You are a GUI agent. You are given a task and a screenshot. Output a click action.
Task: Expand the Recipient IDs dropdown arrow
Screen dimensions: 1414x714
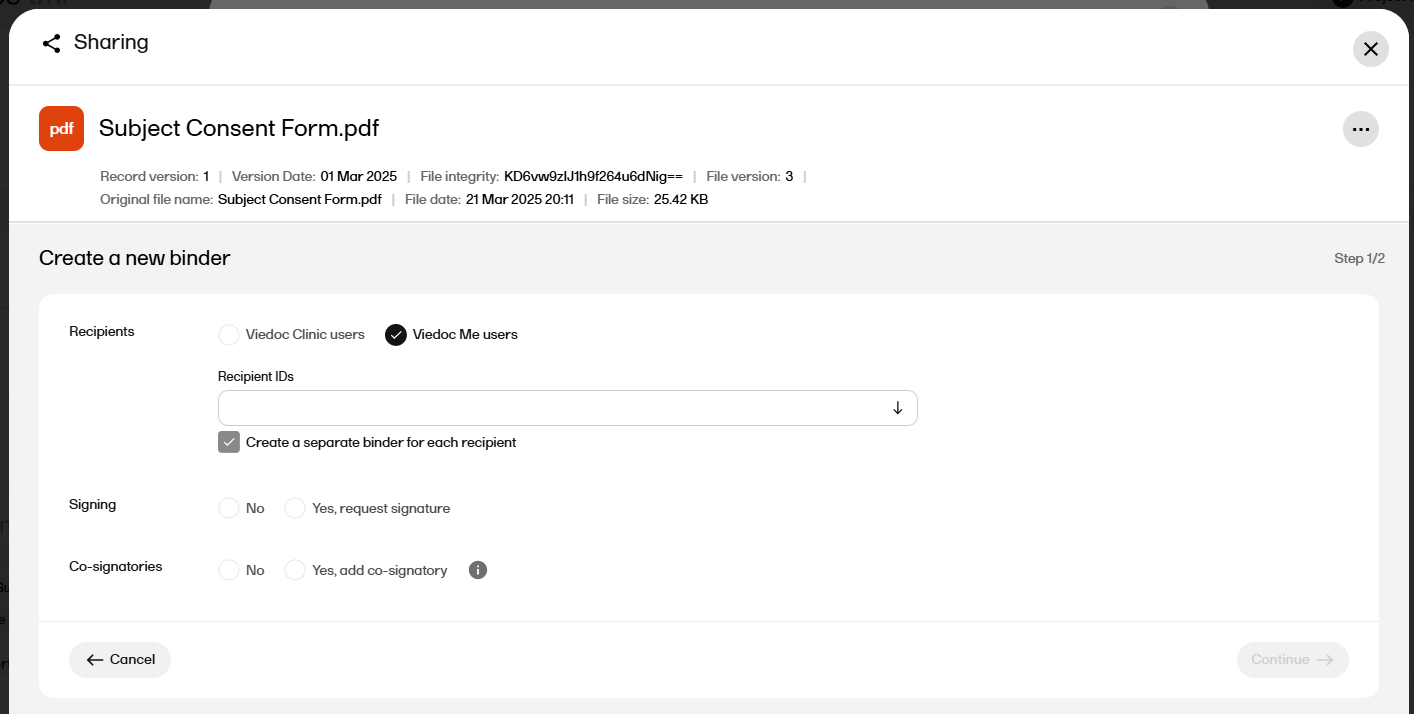pyautogui.click(x=897, y=408)
